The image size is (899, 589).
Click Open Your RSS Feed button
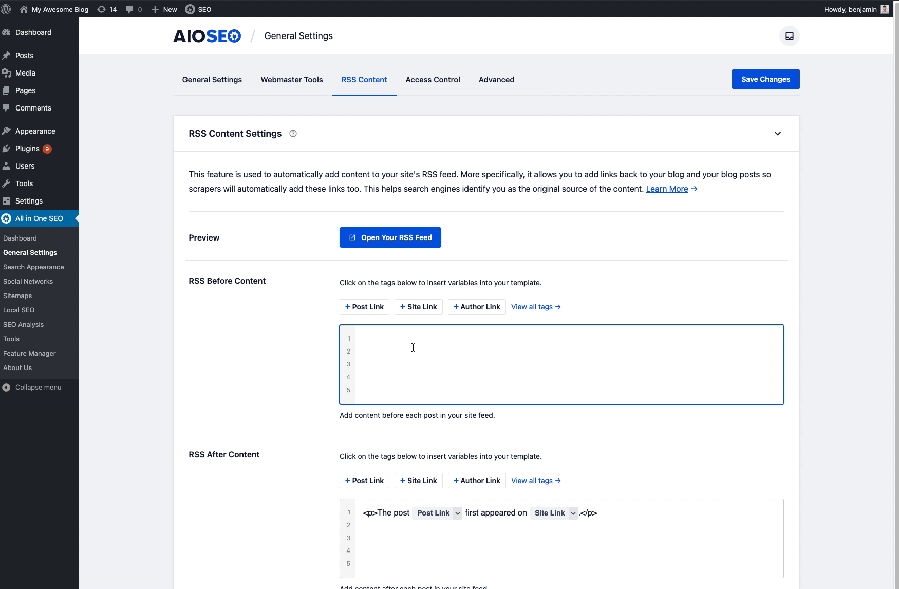390,237
